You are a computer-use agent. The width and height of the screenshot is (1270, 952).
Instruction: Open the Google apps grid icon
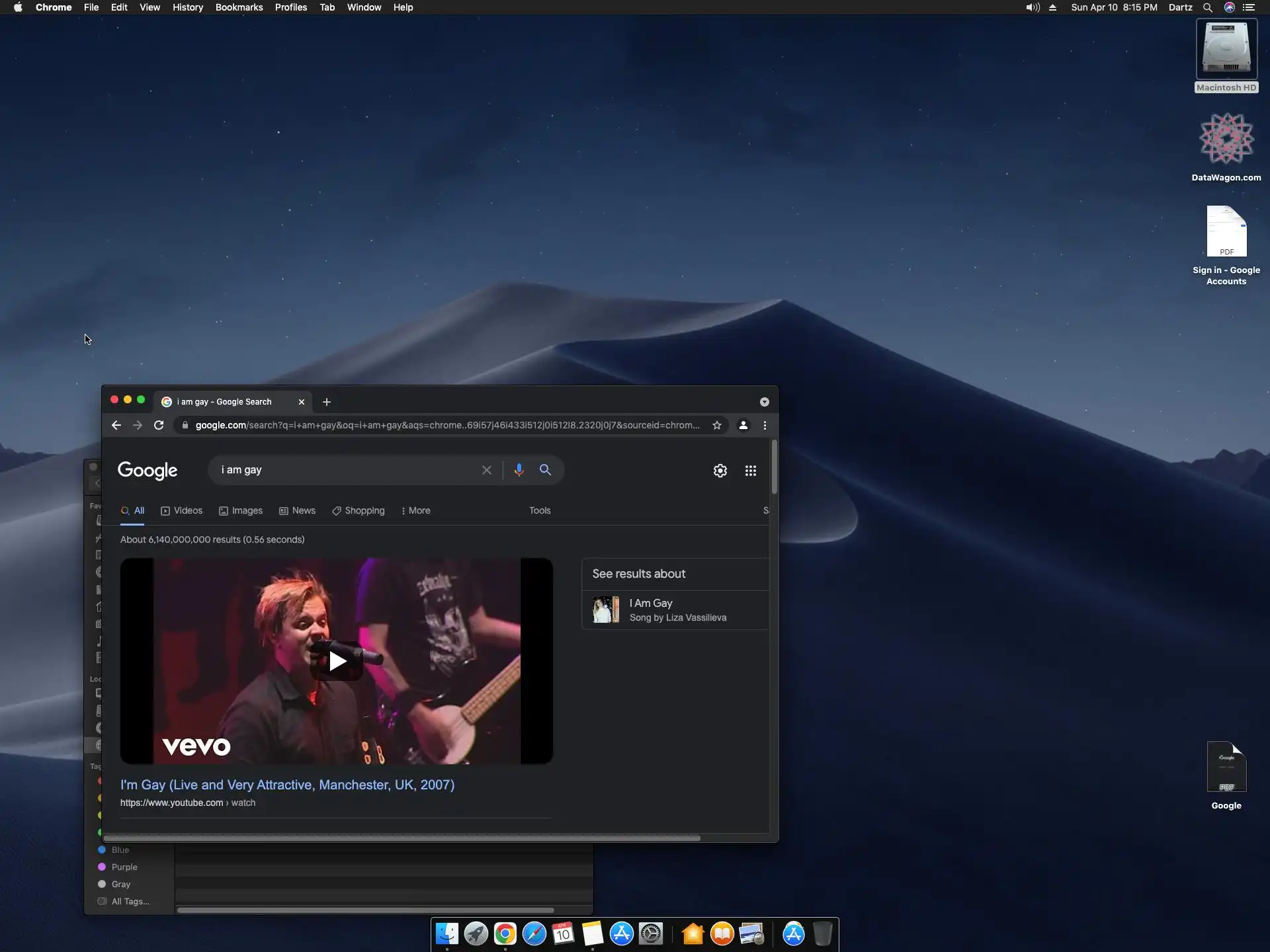click(750, 471)
